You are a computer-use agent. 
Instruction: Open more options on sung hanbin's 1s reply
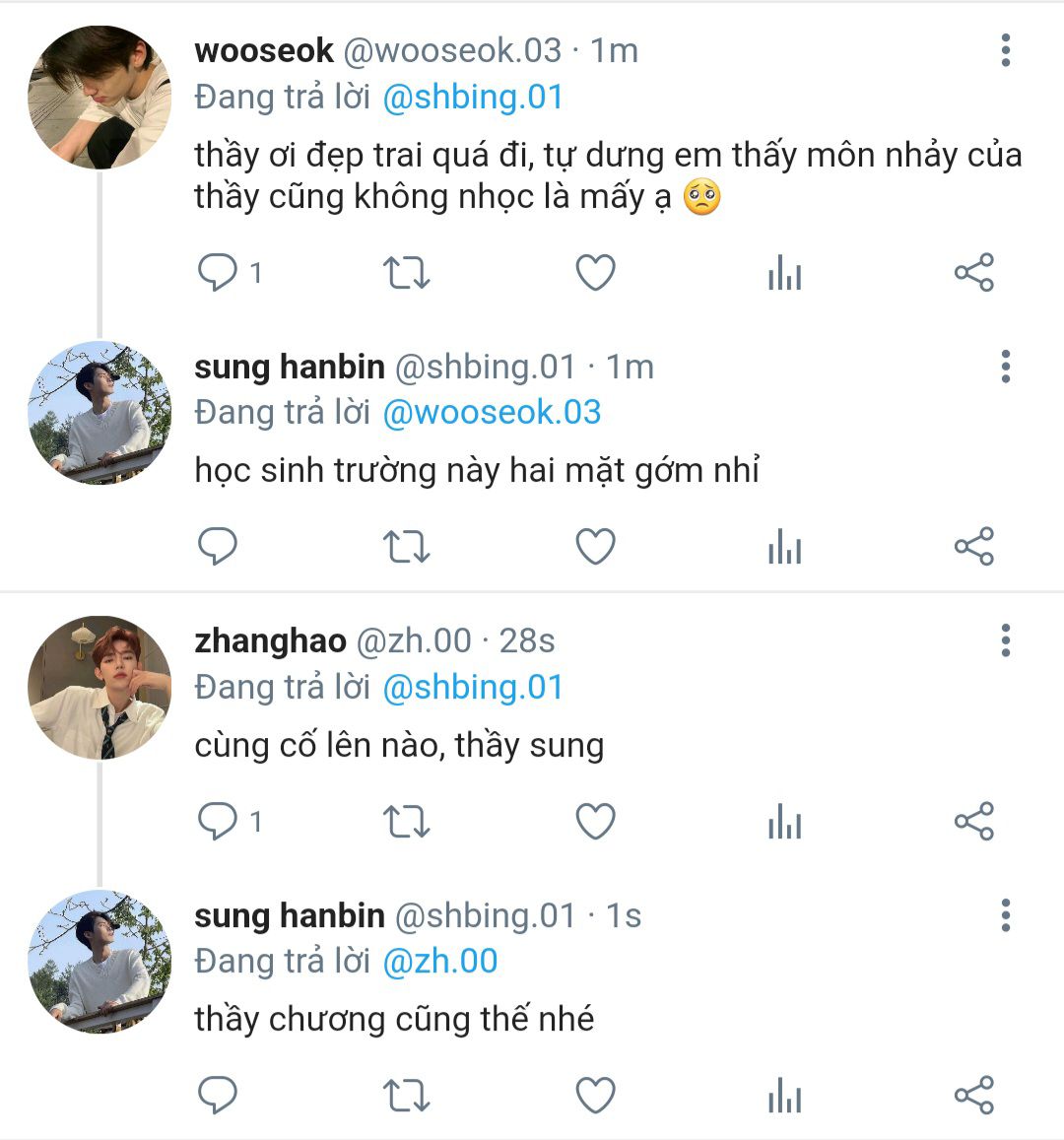pos(1006,915)
